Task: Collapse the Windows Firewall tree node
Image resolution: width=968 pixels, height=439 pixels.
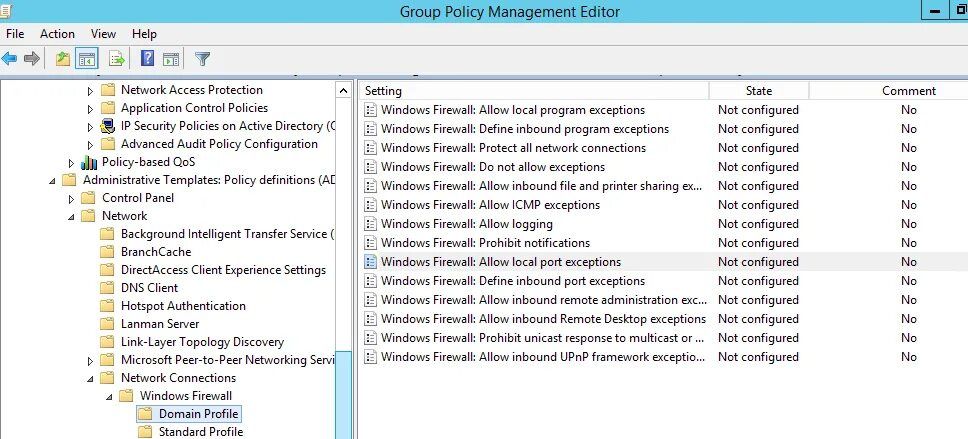Action: point(109,396)
